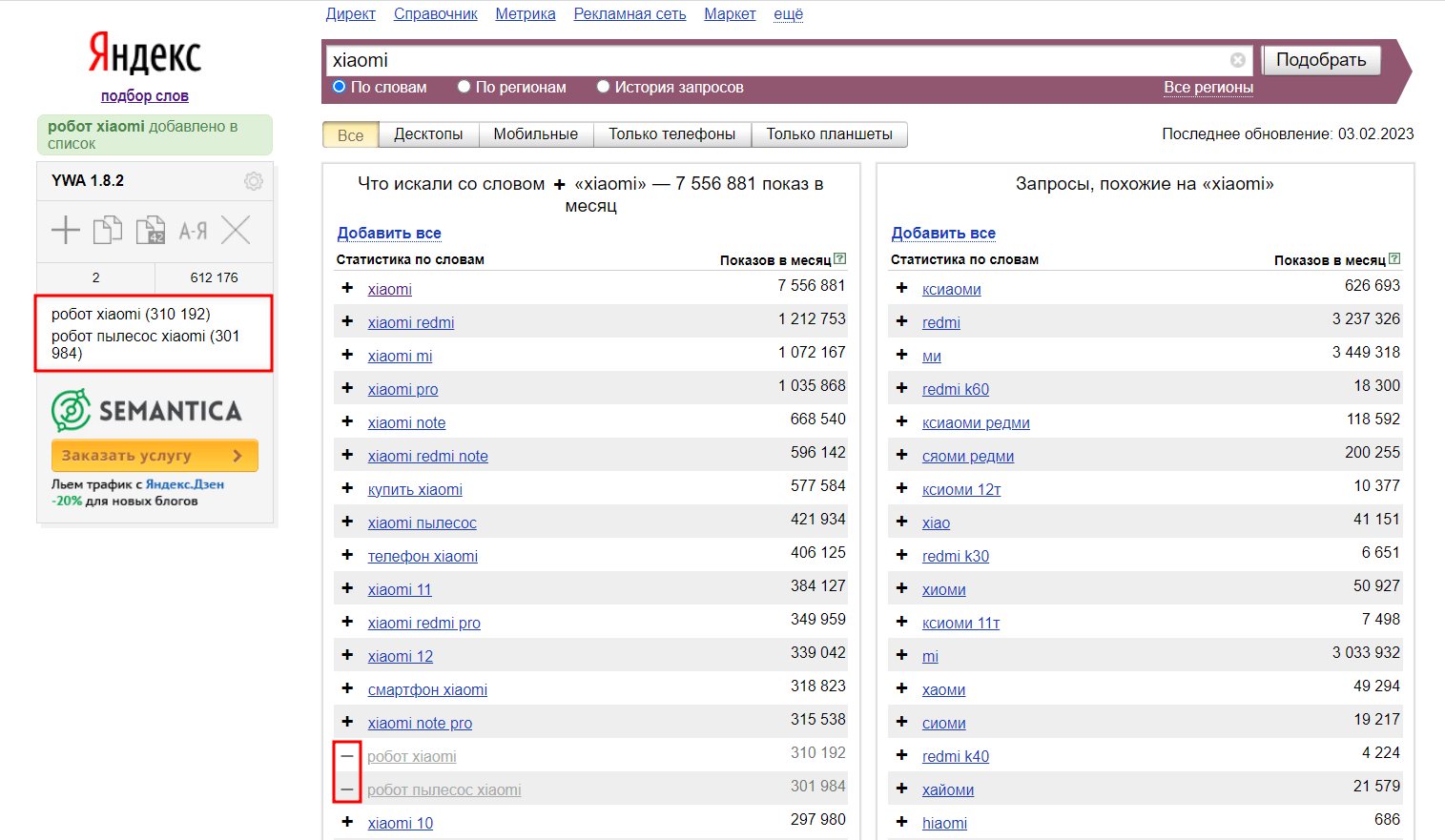Remove робот пылесос xiaomi using its minus icon
The width and height of the screenshot is (1445, 840).
click(347, 789)
